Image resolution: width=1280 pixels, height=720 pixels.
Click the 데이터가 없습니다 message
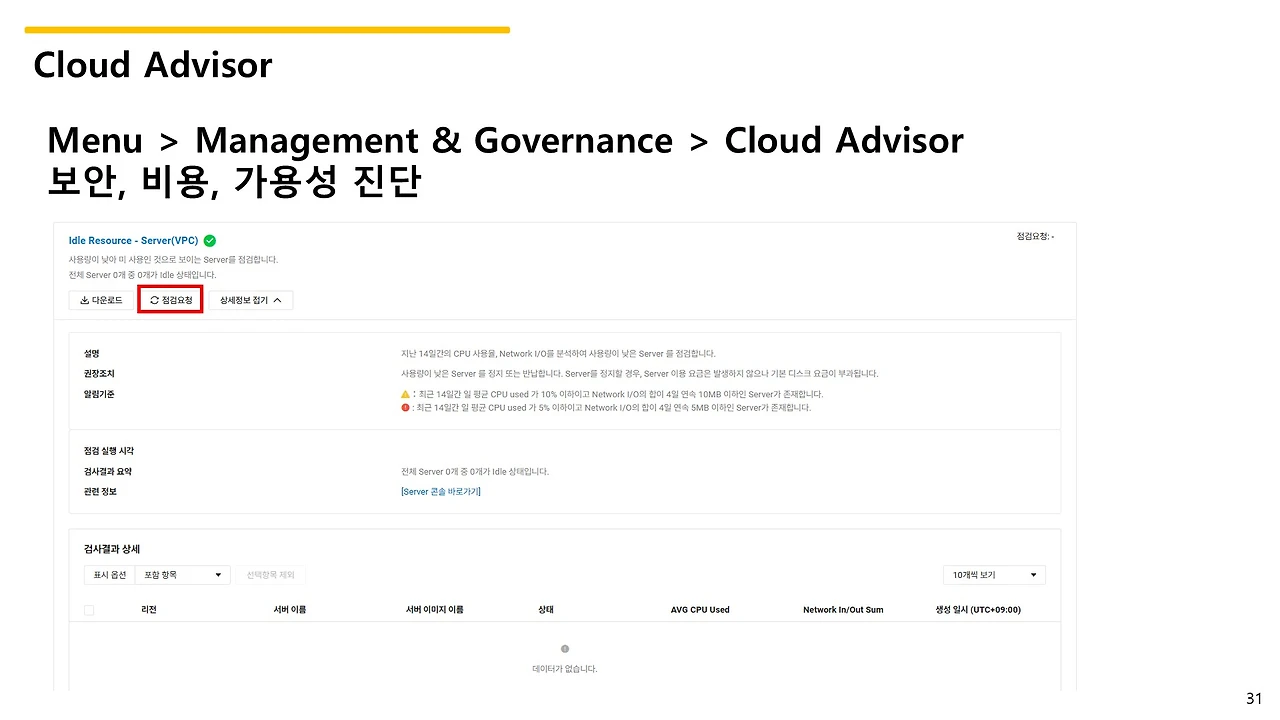pos(565,669)
